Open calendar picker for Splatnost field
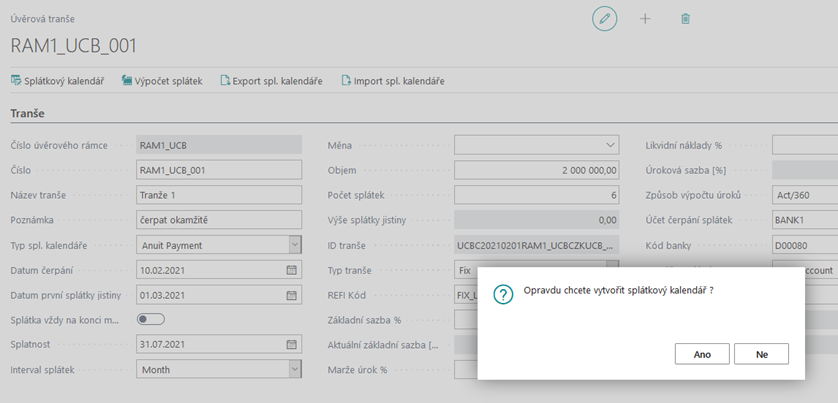The width and height of the screenshot is (838, 403). pyautogui.click(x=292, y=344)
